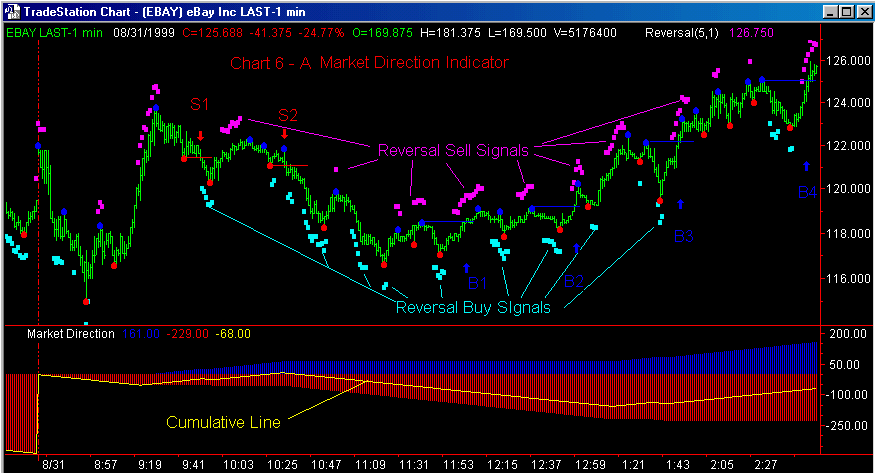Image resolution: width=875 pixels, height=473 pixels.
Task: Click the -250.00 subgraph axis label
Action: point(847,426)
